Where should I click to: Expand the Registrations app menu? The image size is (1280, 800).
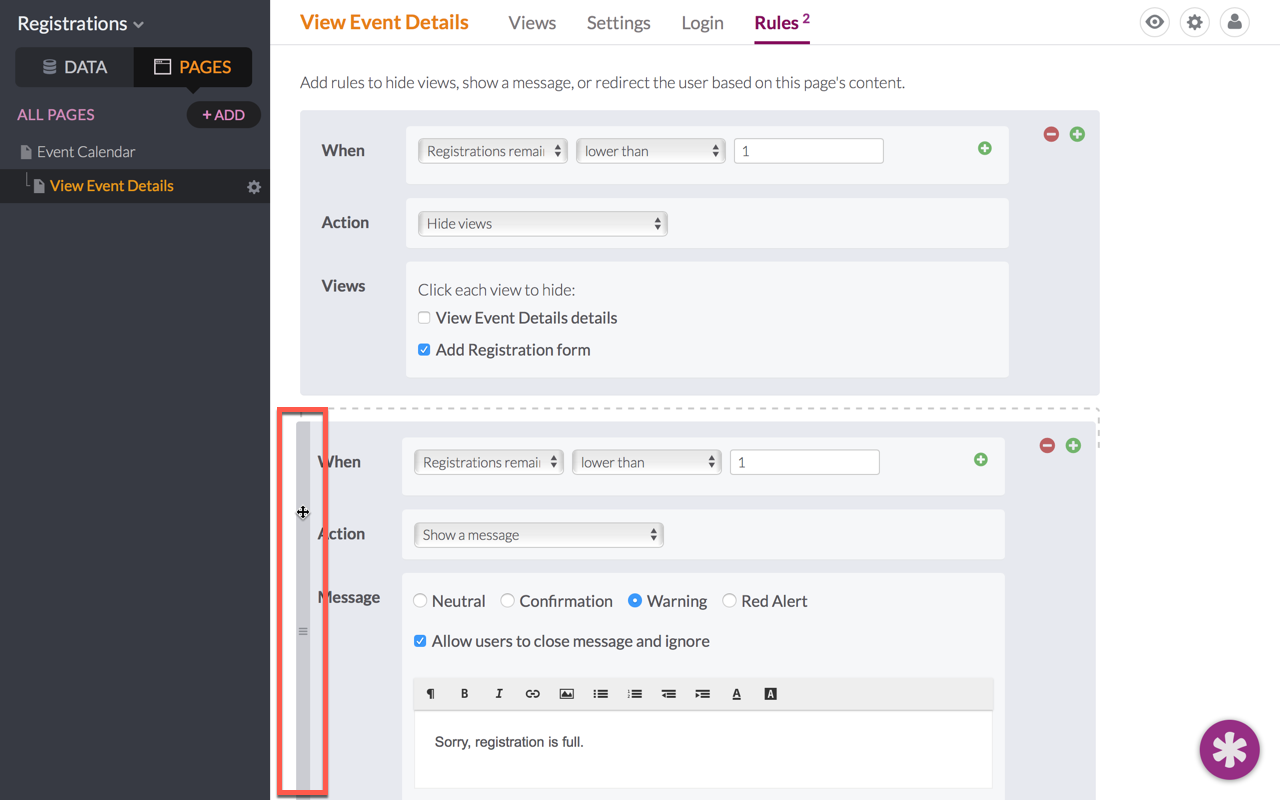click(x=81, y=23)
